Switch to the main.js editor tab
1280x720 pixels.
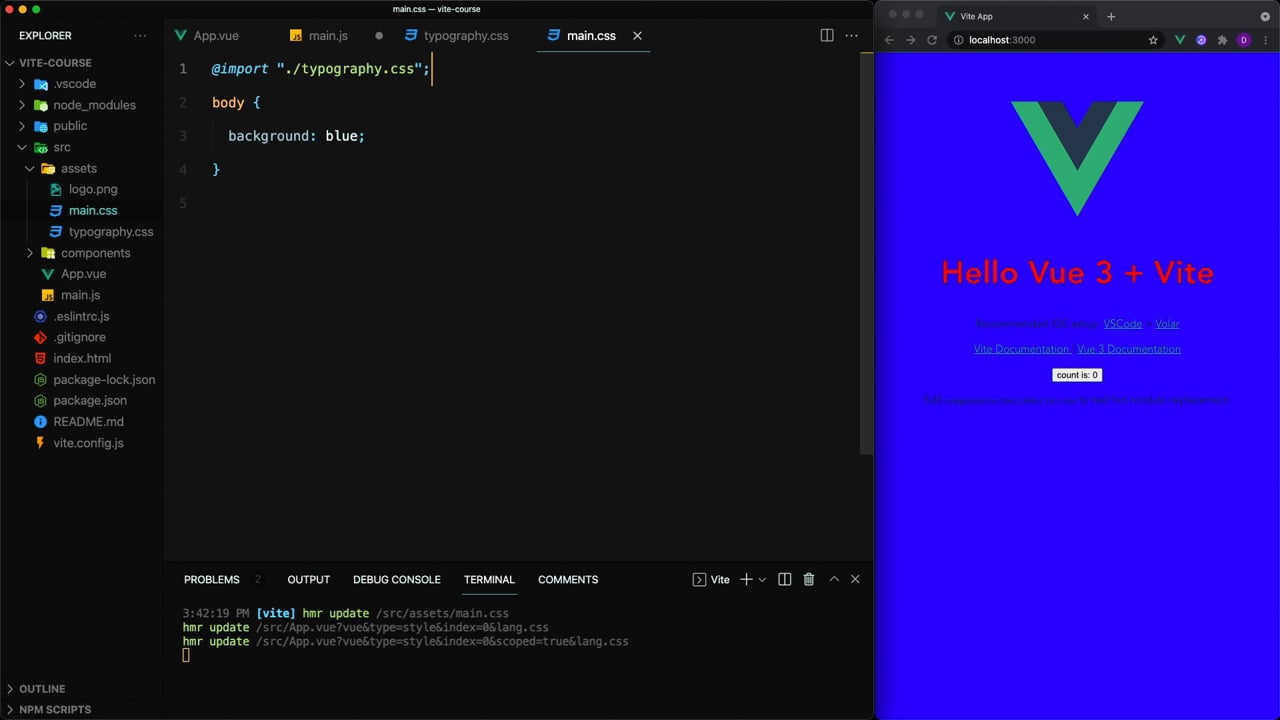tap(328, 35)
